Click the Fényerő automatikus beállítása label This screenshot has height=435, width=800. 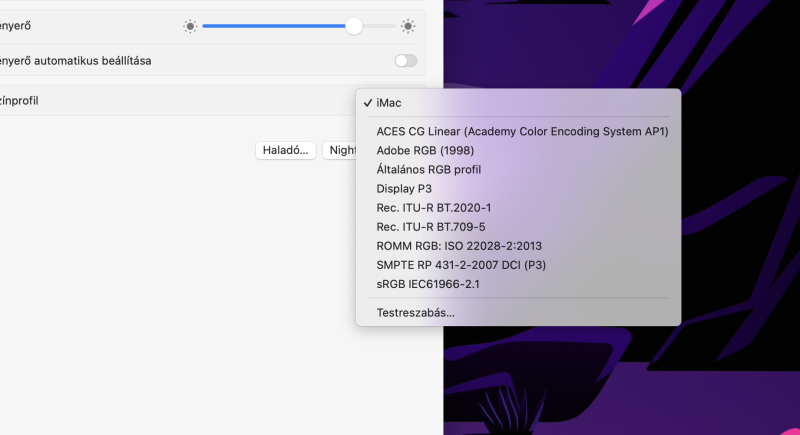pos(75,61)
